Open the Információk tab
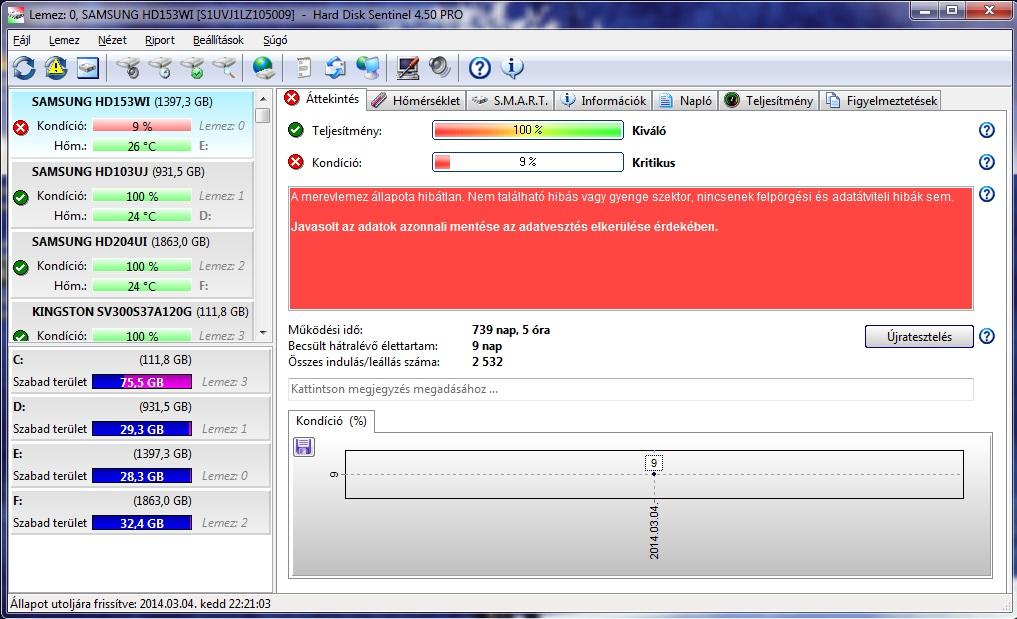The width and height of the screenshot is (1017, 619). (x=604, y=101)
